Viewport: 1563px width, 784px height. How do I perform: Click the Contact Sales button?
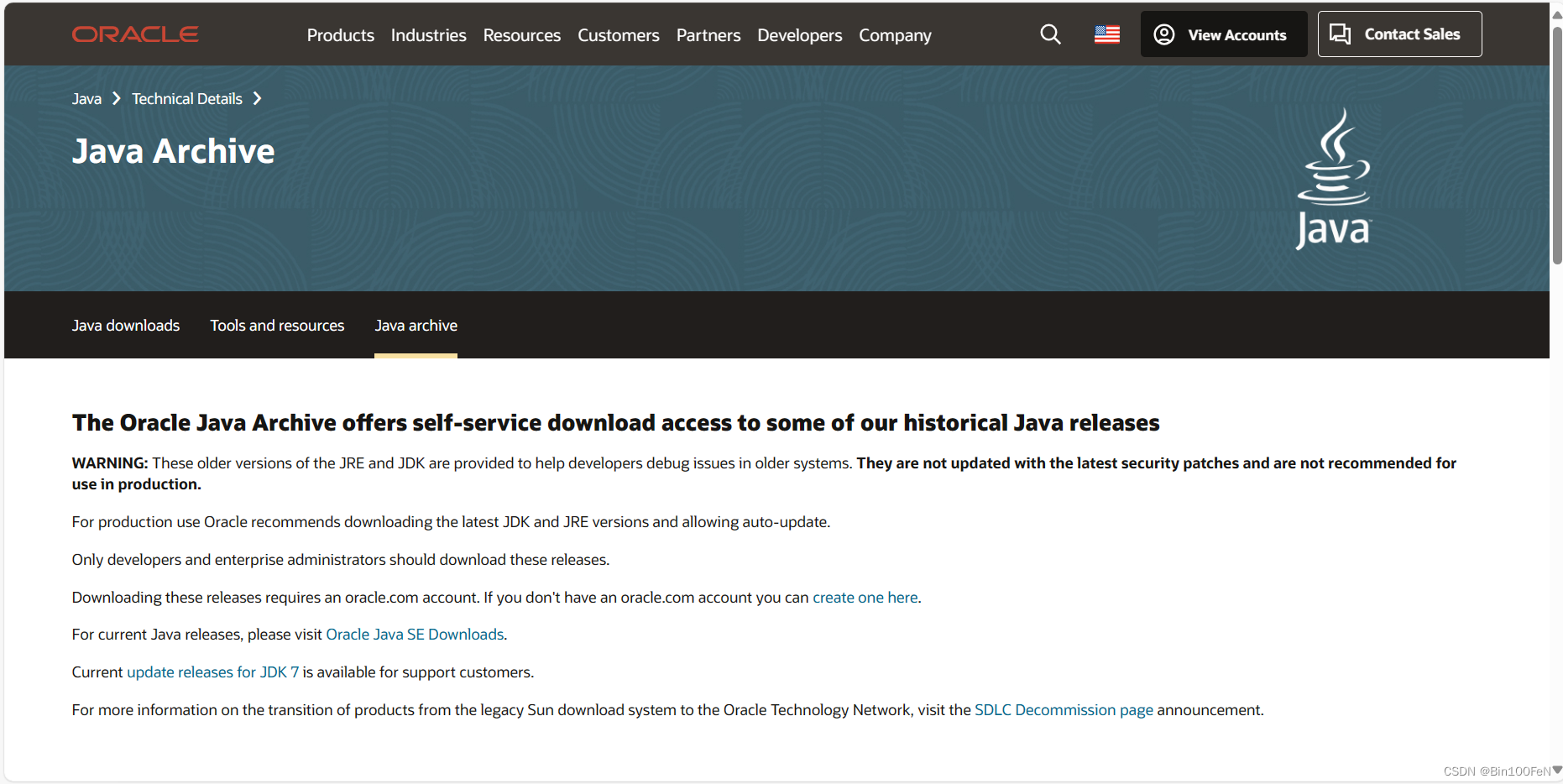[x=1399, y=34]
